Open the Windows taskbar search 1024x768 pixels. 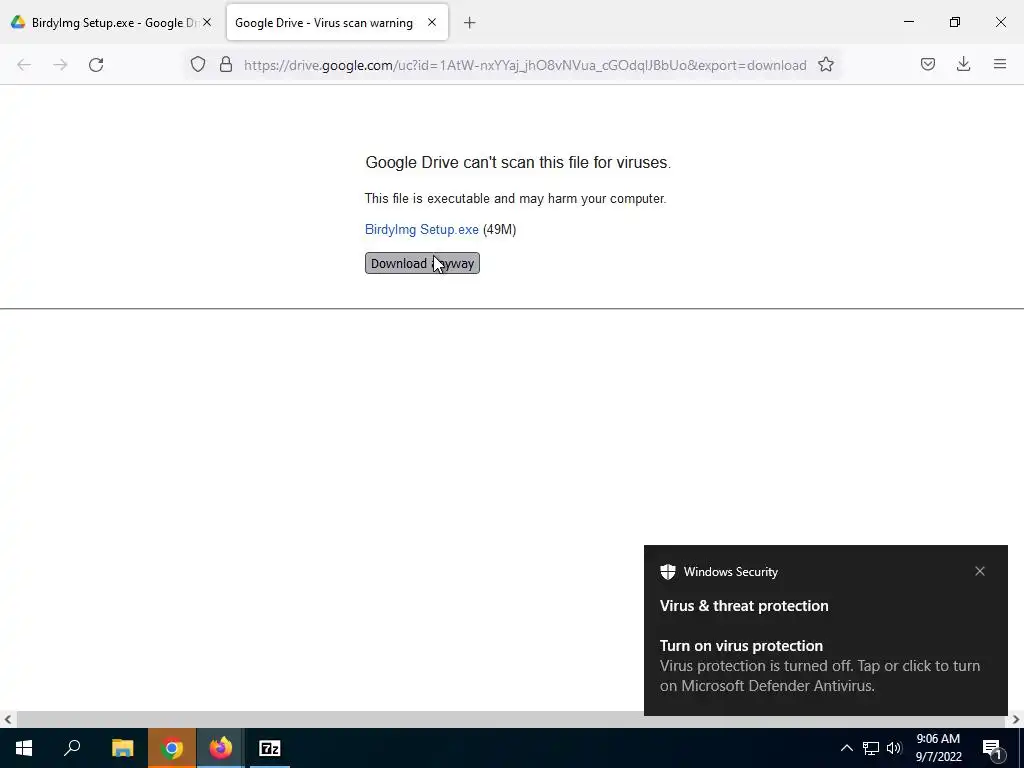coord(72,748)
